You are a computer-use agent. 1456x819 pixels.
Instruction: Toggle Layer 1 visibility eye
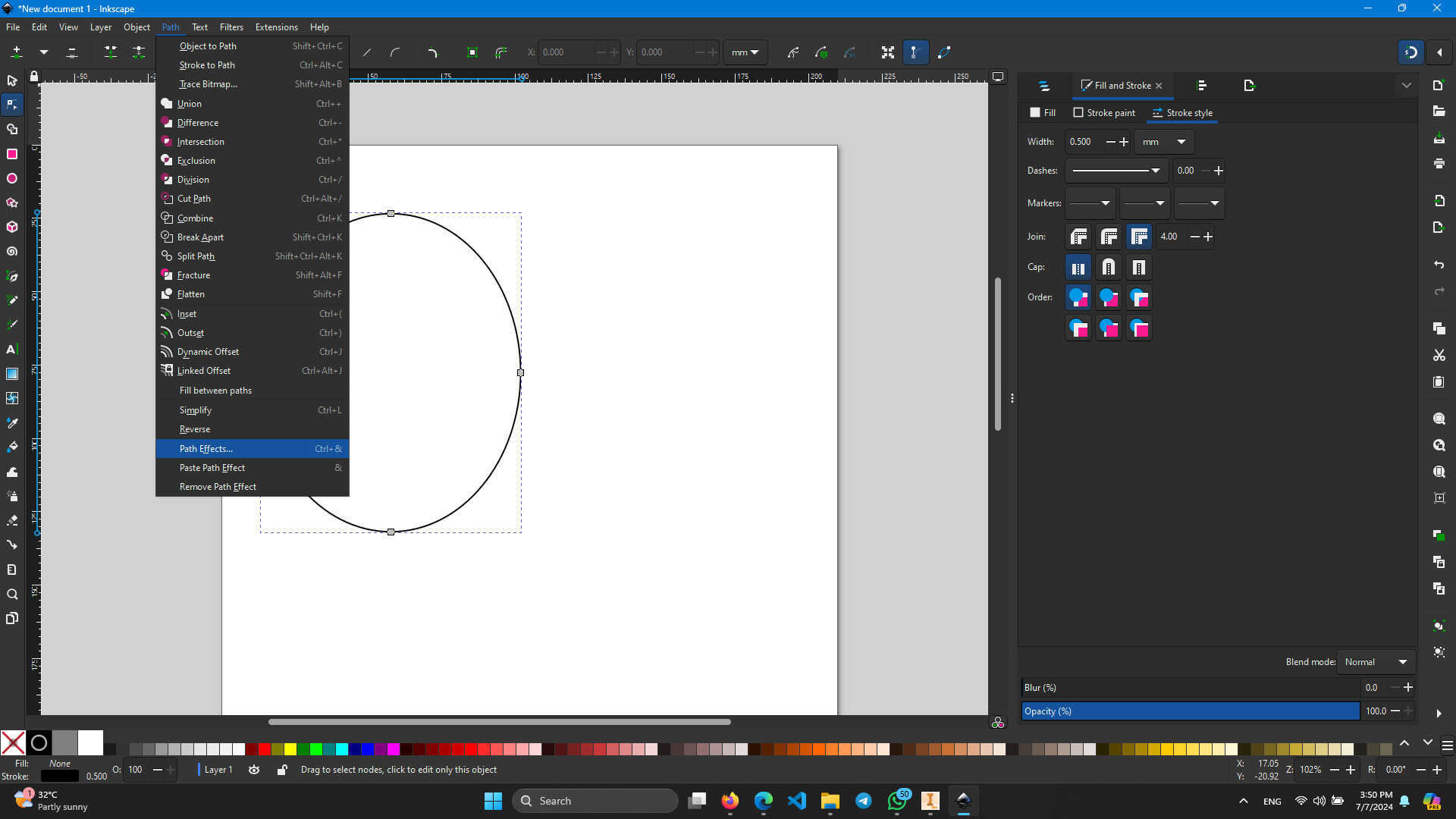[x=254, y=770]
